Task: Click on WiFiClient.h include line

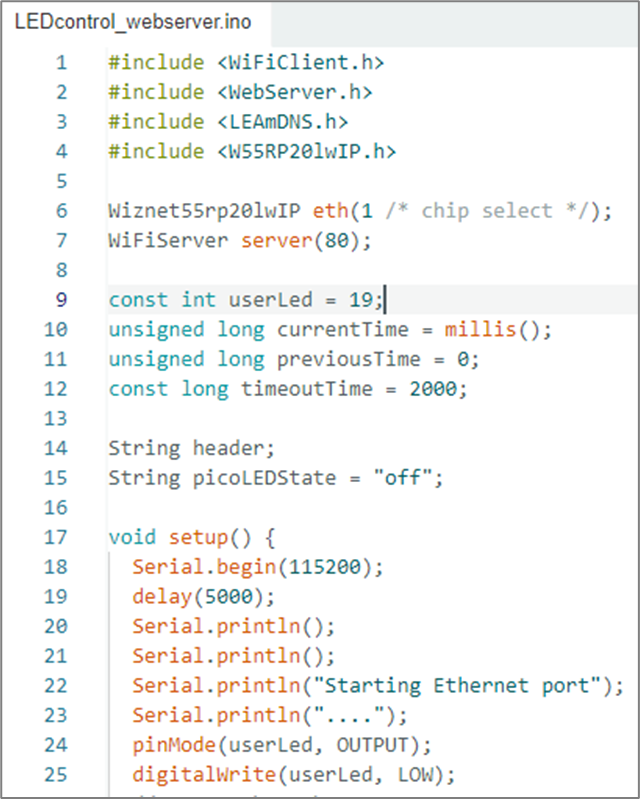Action: pyautogui.click(x=246, y=63)
